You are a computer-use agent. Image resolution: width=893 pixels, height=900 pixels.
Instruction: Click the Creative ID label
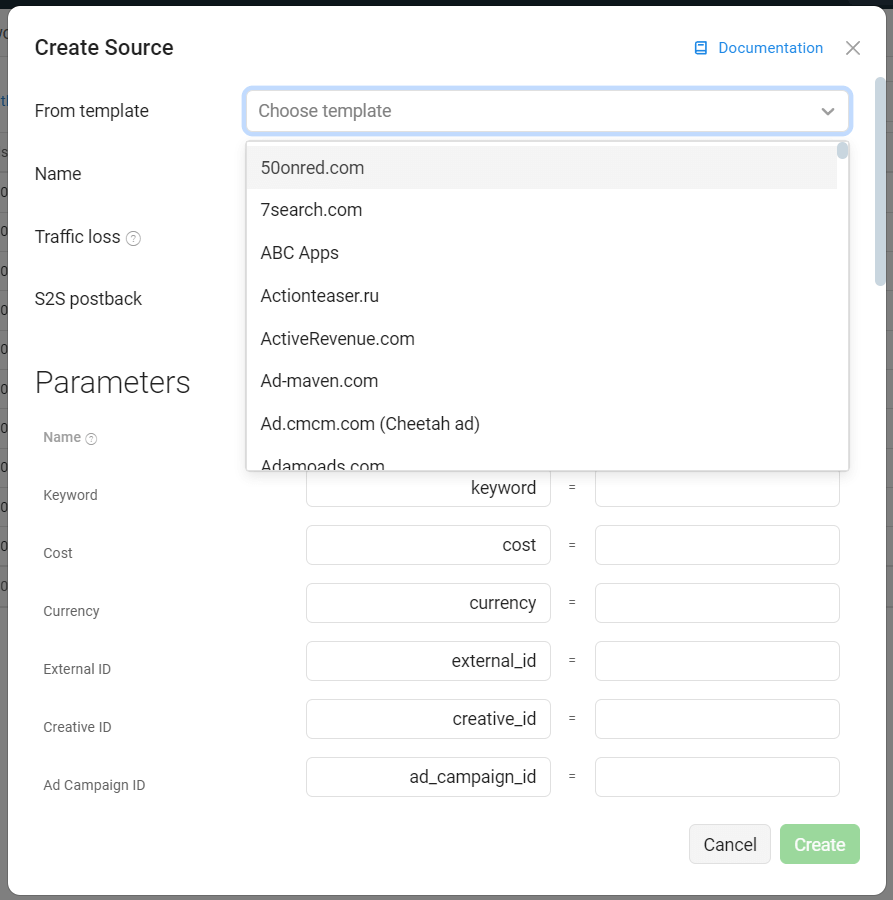pyautogui.click(x=77, y=727)
